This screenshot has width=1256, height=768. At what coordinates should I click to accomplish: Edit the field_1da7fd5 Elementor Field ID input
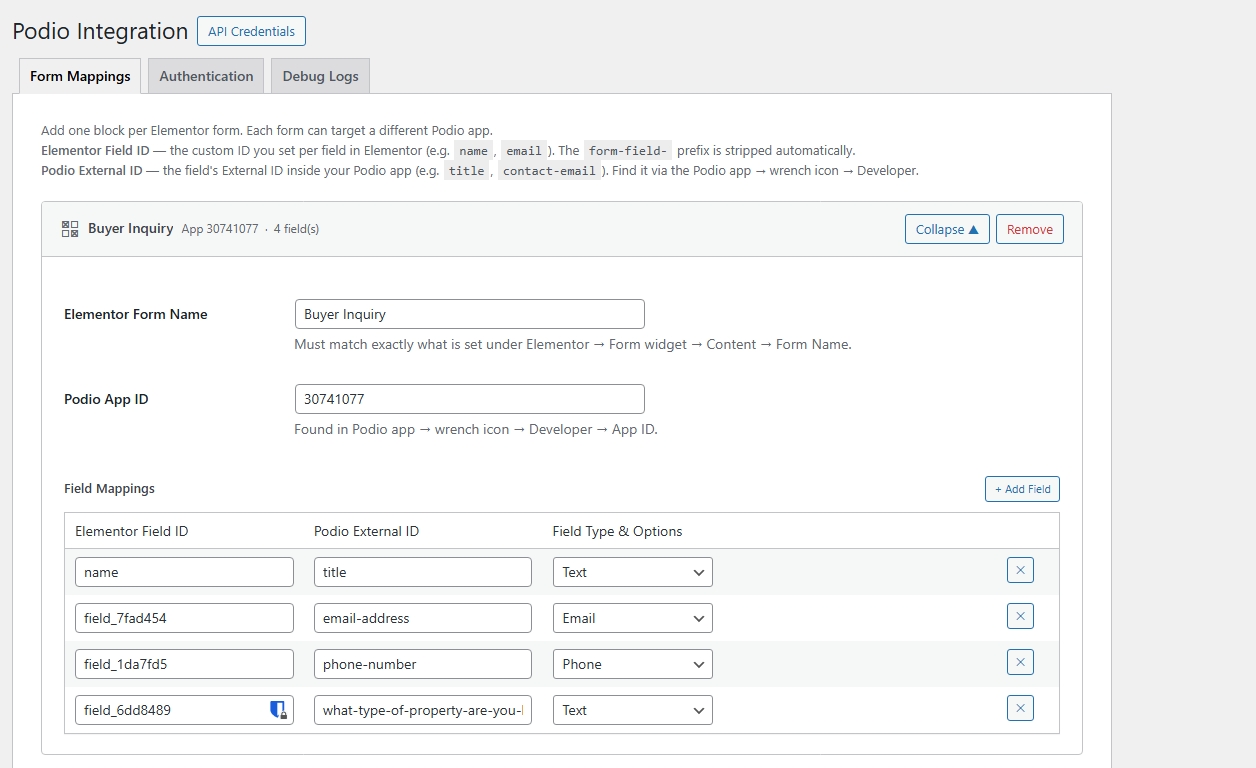click(x=184, y=664)
